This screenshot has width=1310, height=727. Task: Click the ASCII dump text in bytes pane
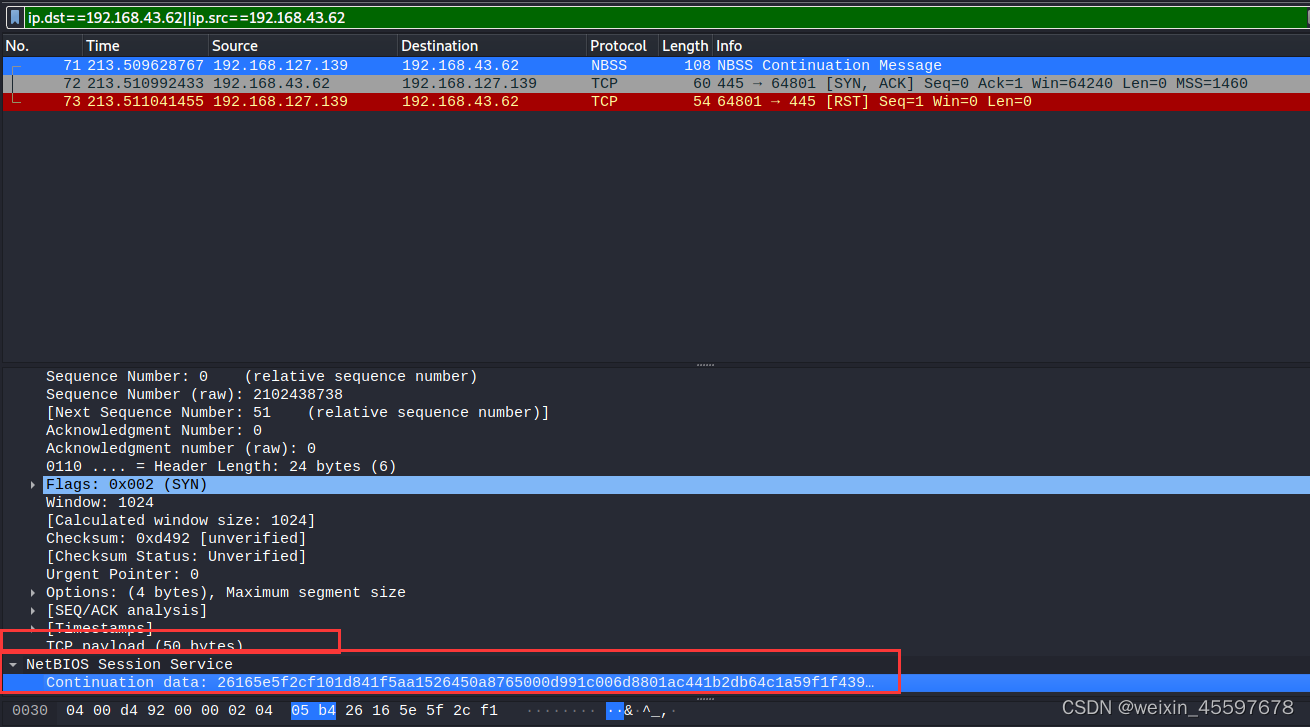(x=601, y=710)
